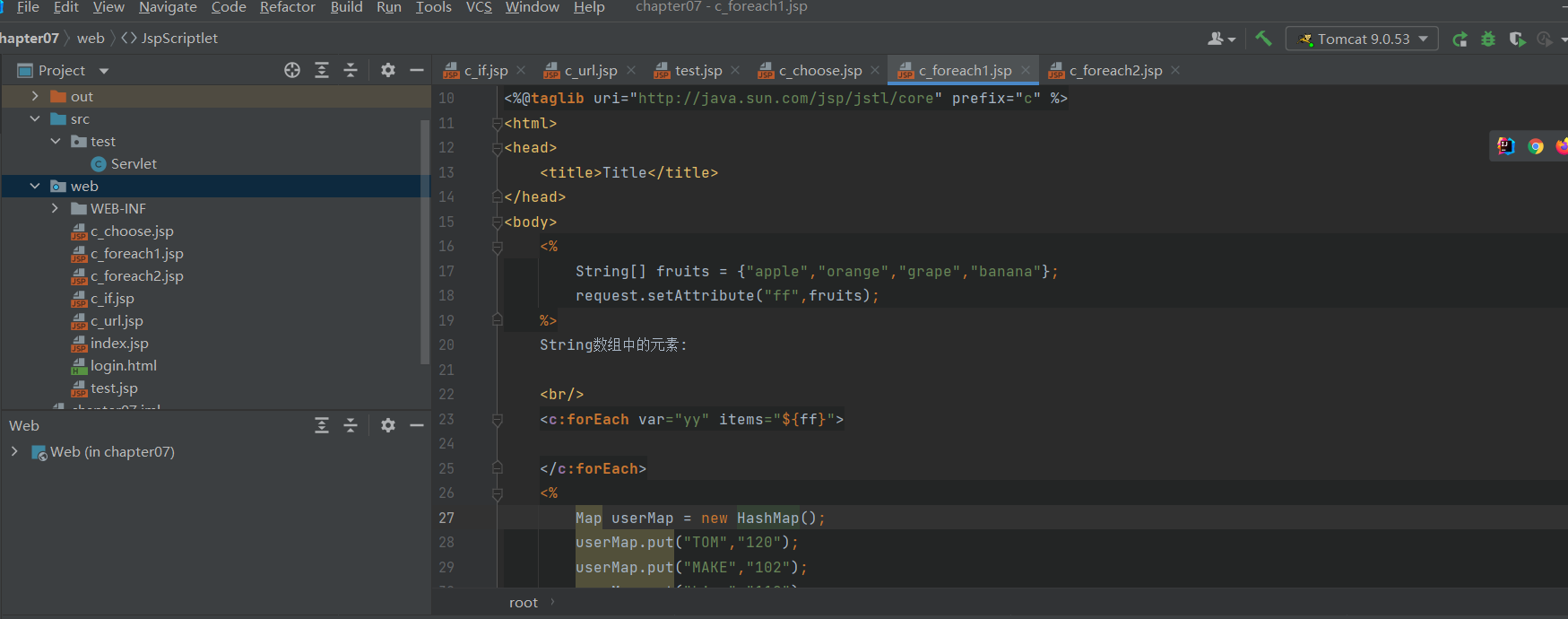Image resolution: width=1568 pixels, height=619 pixels.
Task: Open the Refactor menu
Action: point(288,7)
